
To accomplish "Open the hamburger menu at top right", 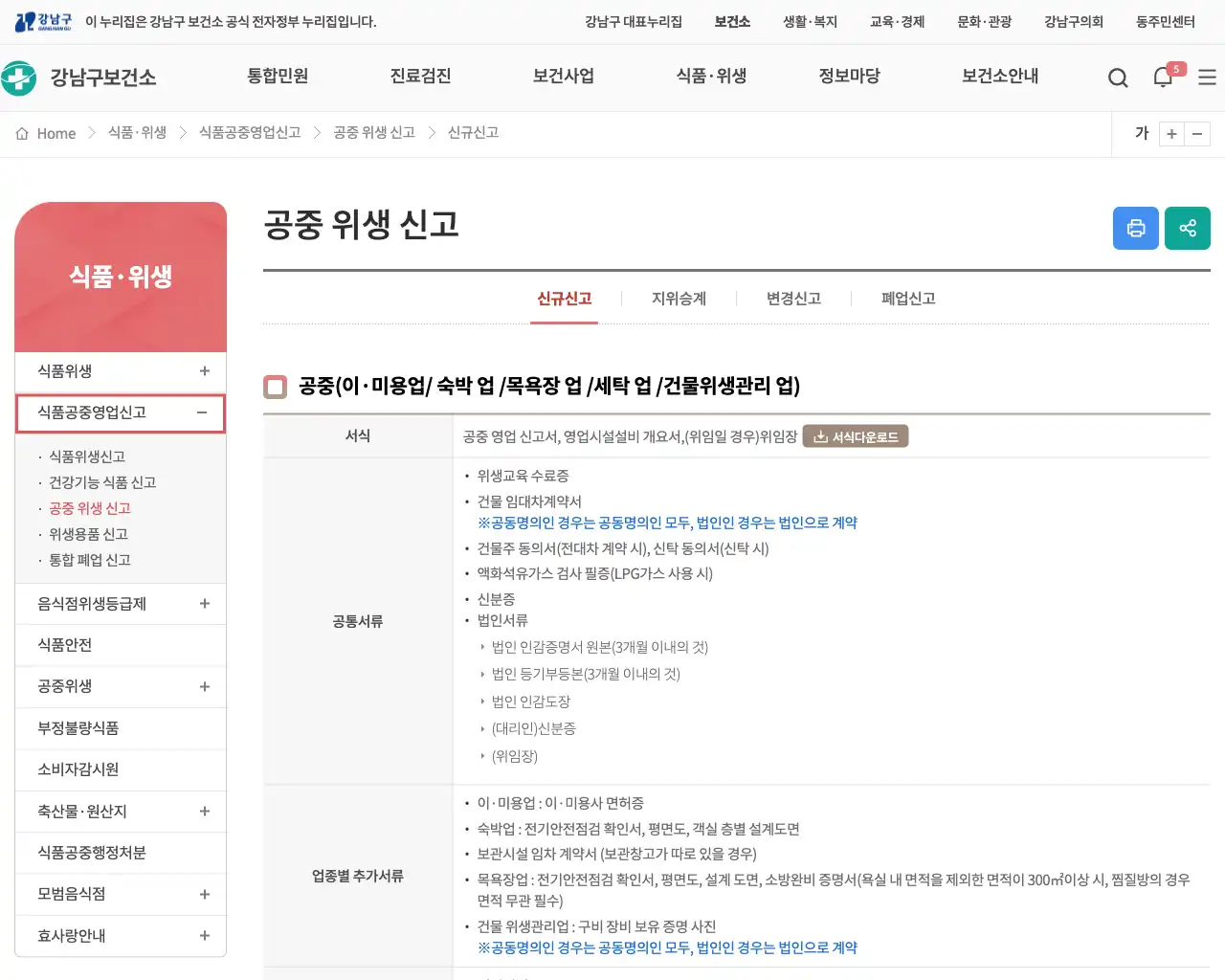I will point(1207,78).
